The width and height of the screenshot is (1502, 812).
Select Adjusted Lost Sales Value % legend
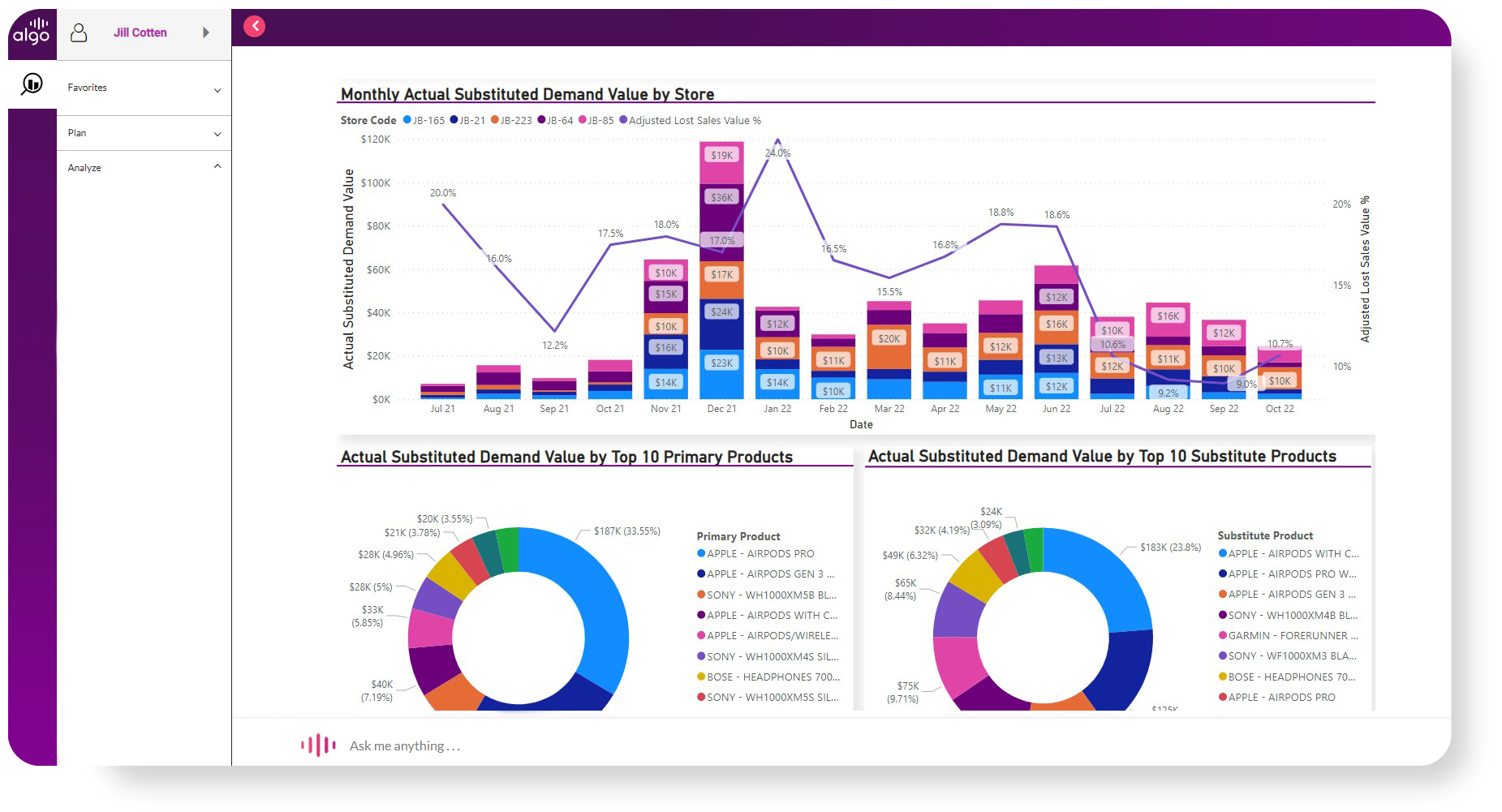click(x=690, y=120)
